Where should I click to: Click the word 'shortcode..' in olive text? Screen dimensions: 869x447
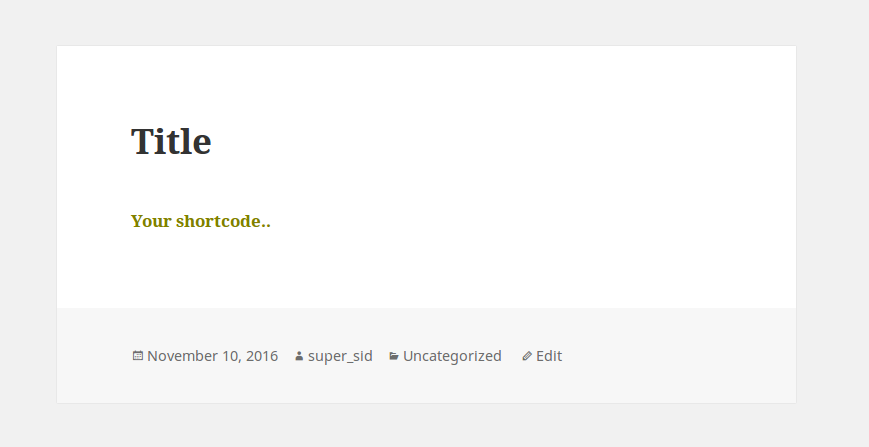click(x=223, y=221)
